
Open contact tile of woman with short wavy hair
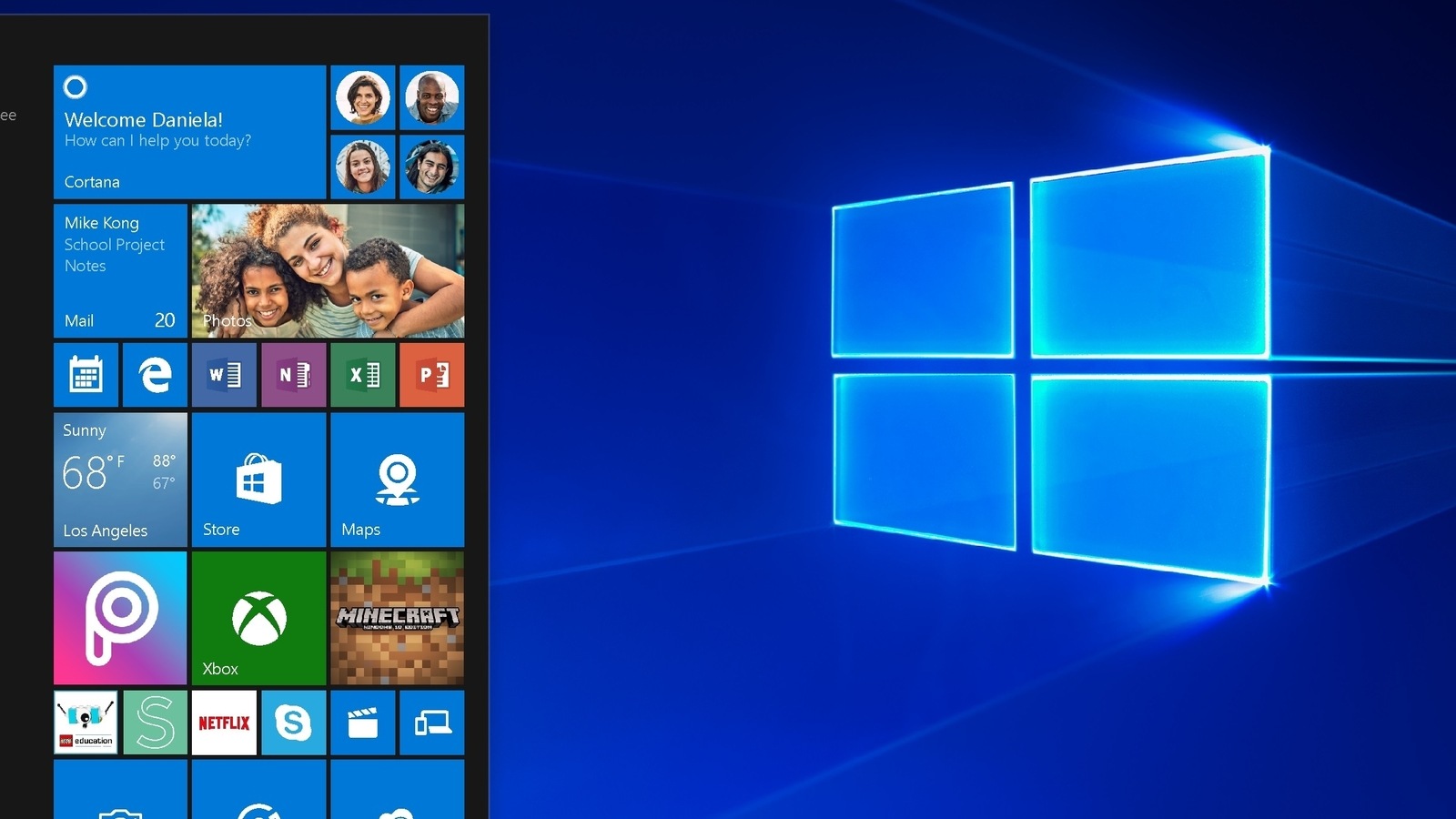(363, 97)
